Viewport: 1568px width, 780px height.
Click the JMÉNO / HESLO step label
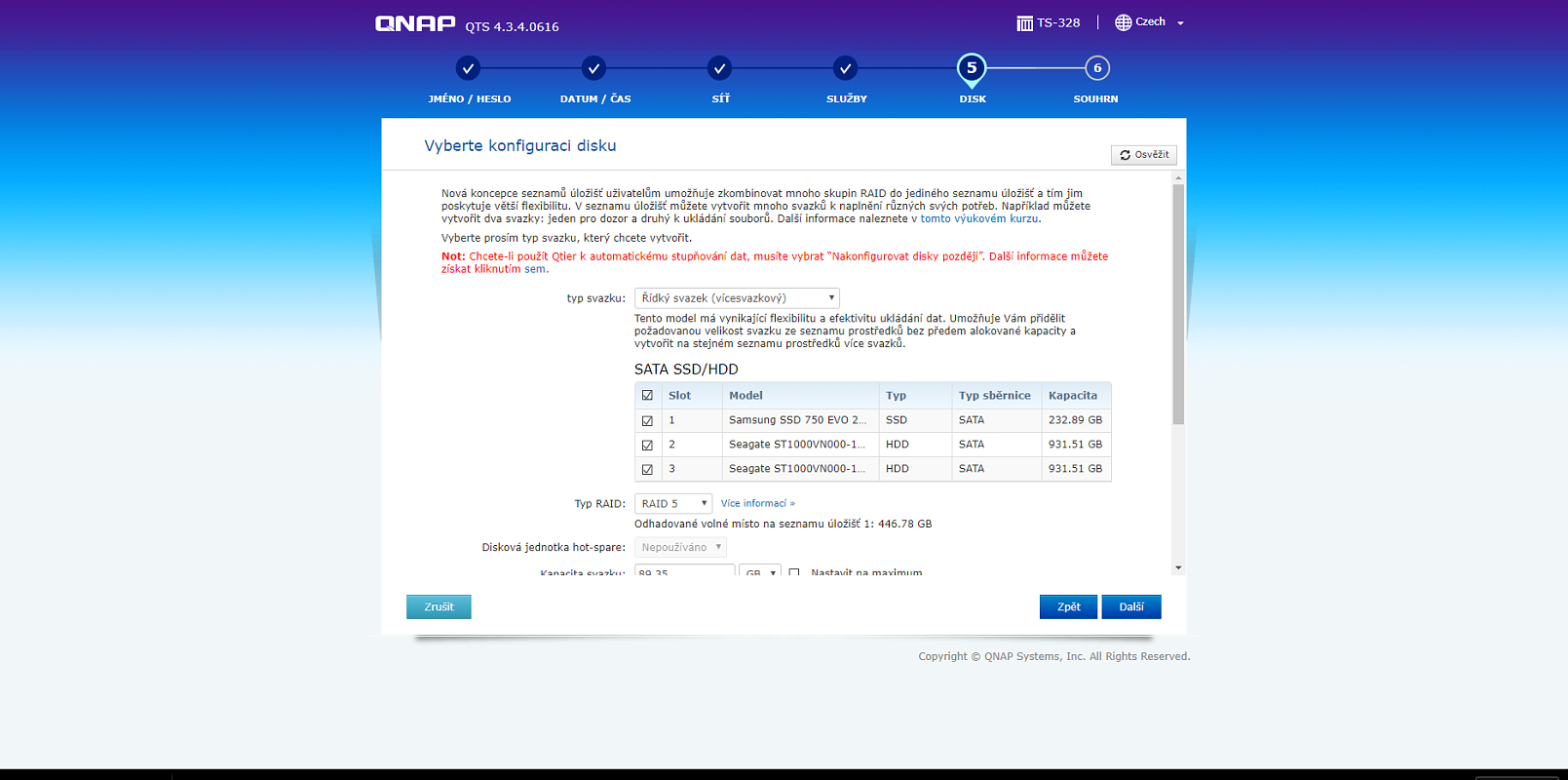point(470,99)
